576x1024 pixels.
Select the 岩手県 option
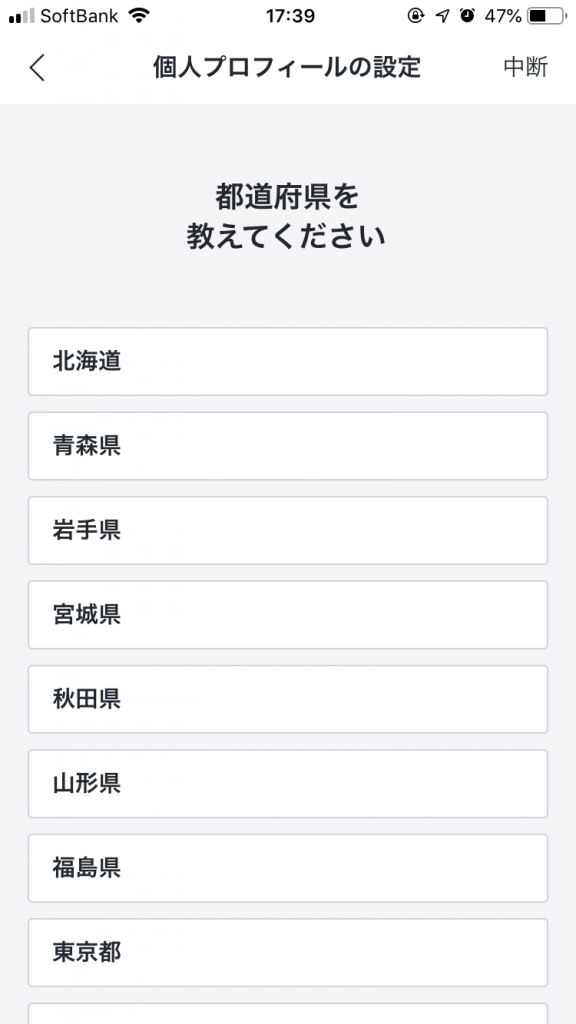[288, 530]
